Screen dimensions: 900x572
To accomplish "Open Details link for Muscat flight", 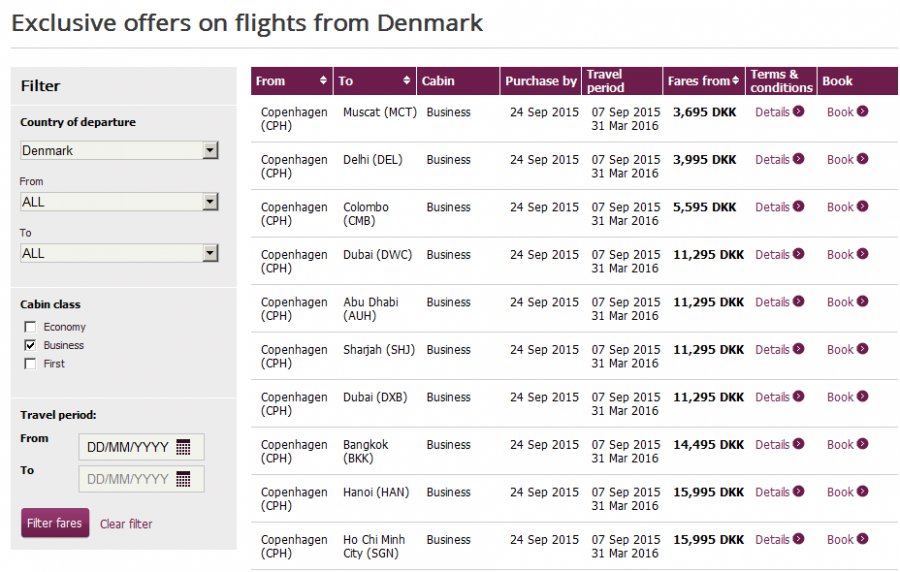I will [x=773, y=112].
